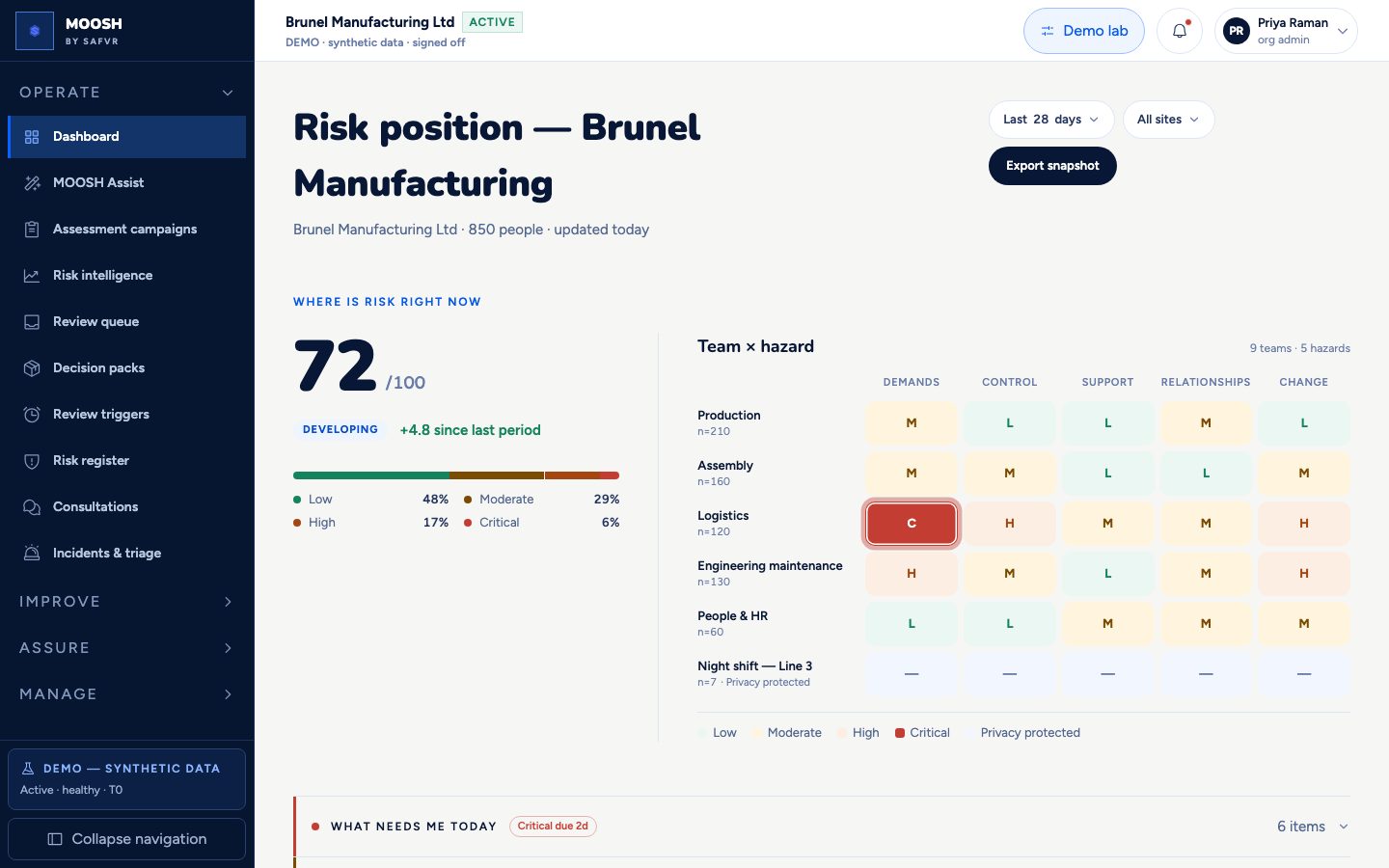Click the PR user avatar
1389x868 pixels.
click(x=1236, y=31)
